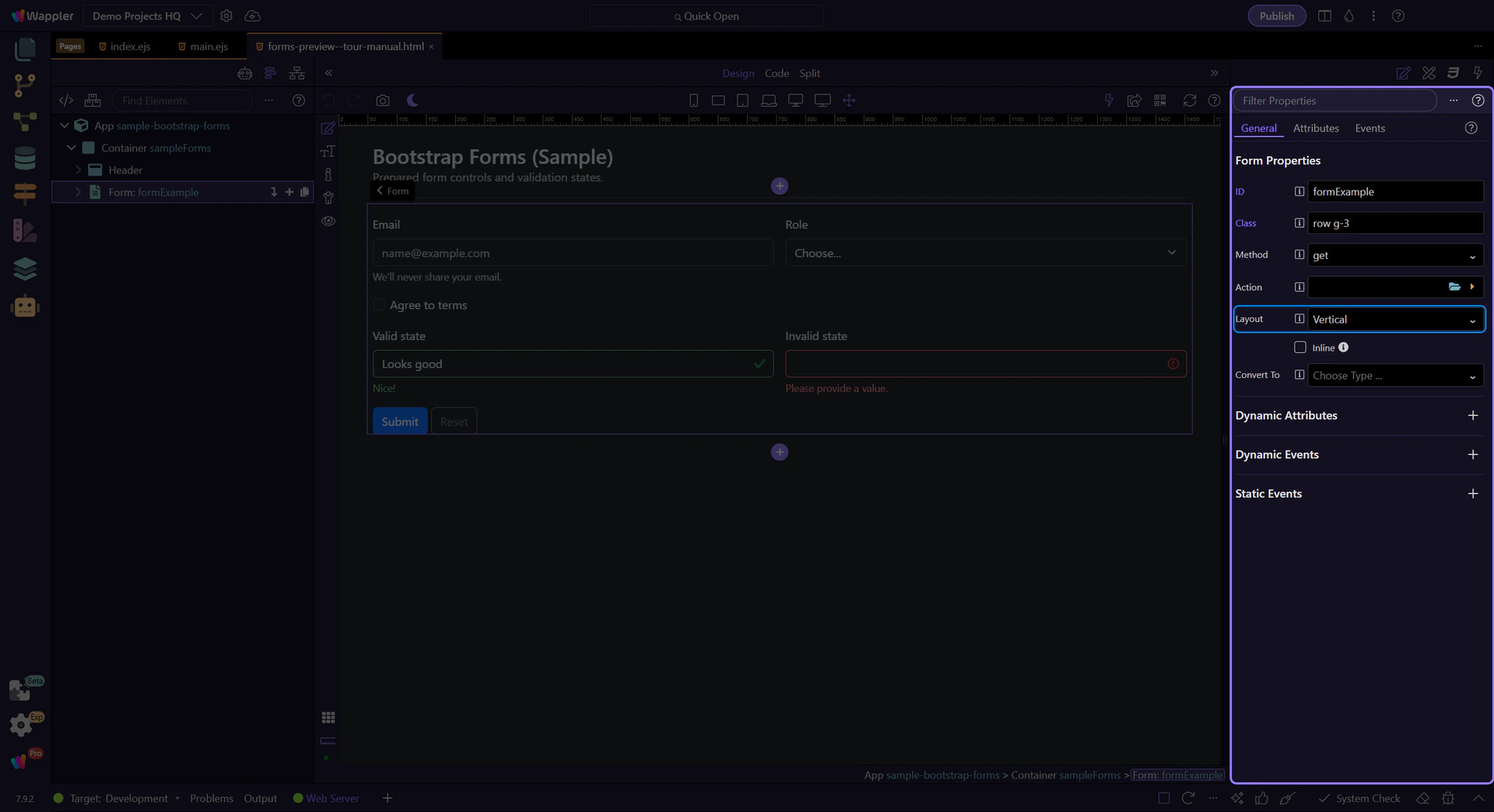Open the Method dropdown showing get

coord(1395,255)
